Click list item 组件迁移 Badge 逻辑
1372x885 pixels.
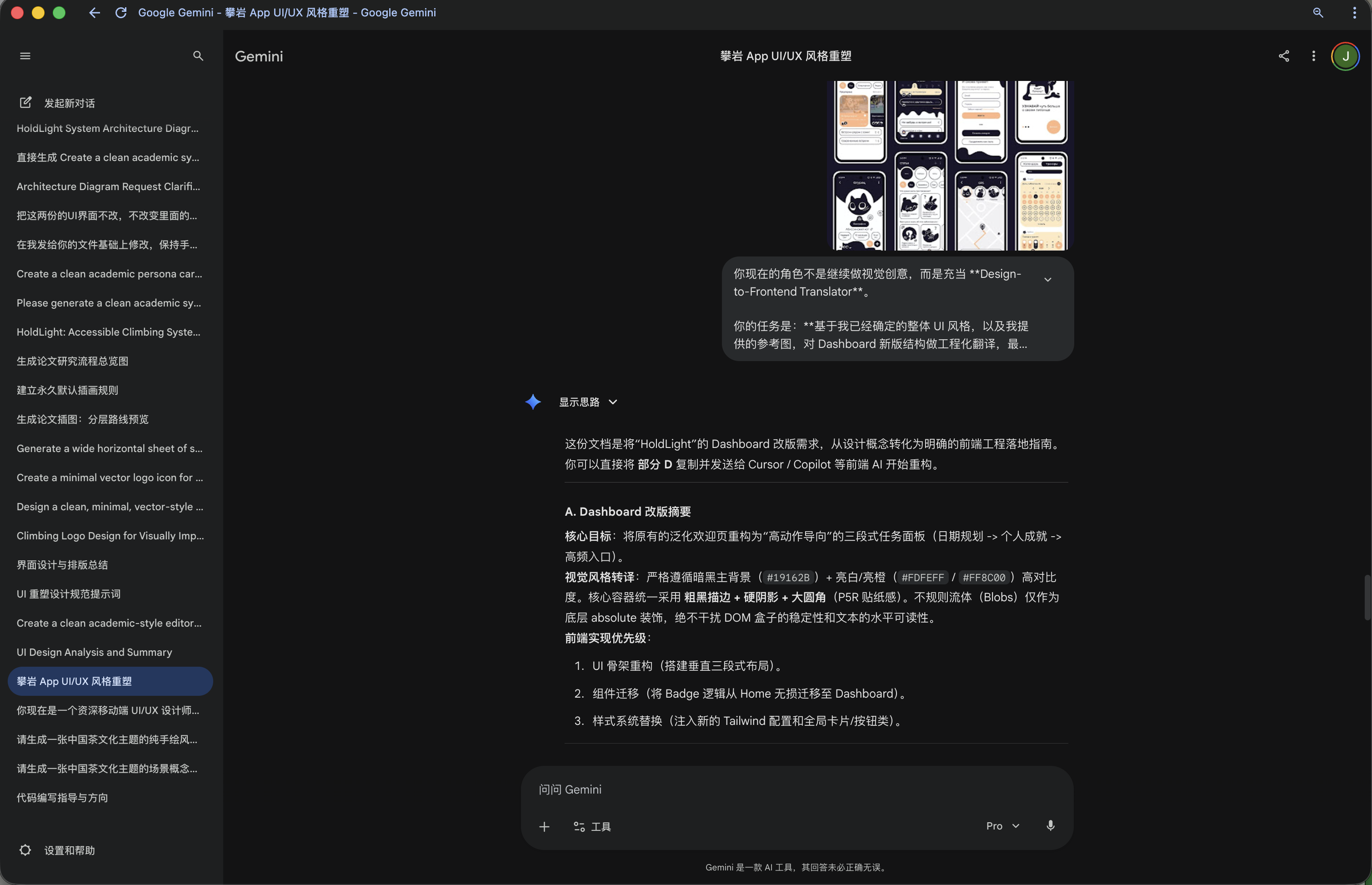750,694
